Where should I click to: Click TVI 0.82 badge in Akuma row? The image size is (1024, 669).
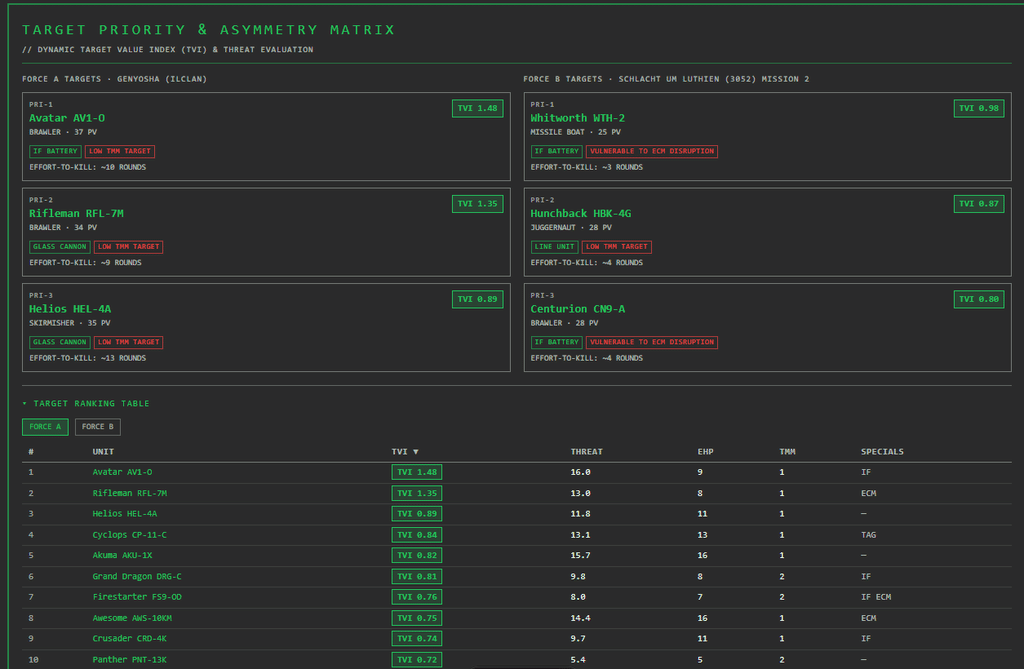tap(417, 555)
